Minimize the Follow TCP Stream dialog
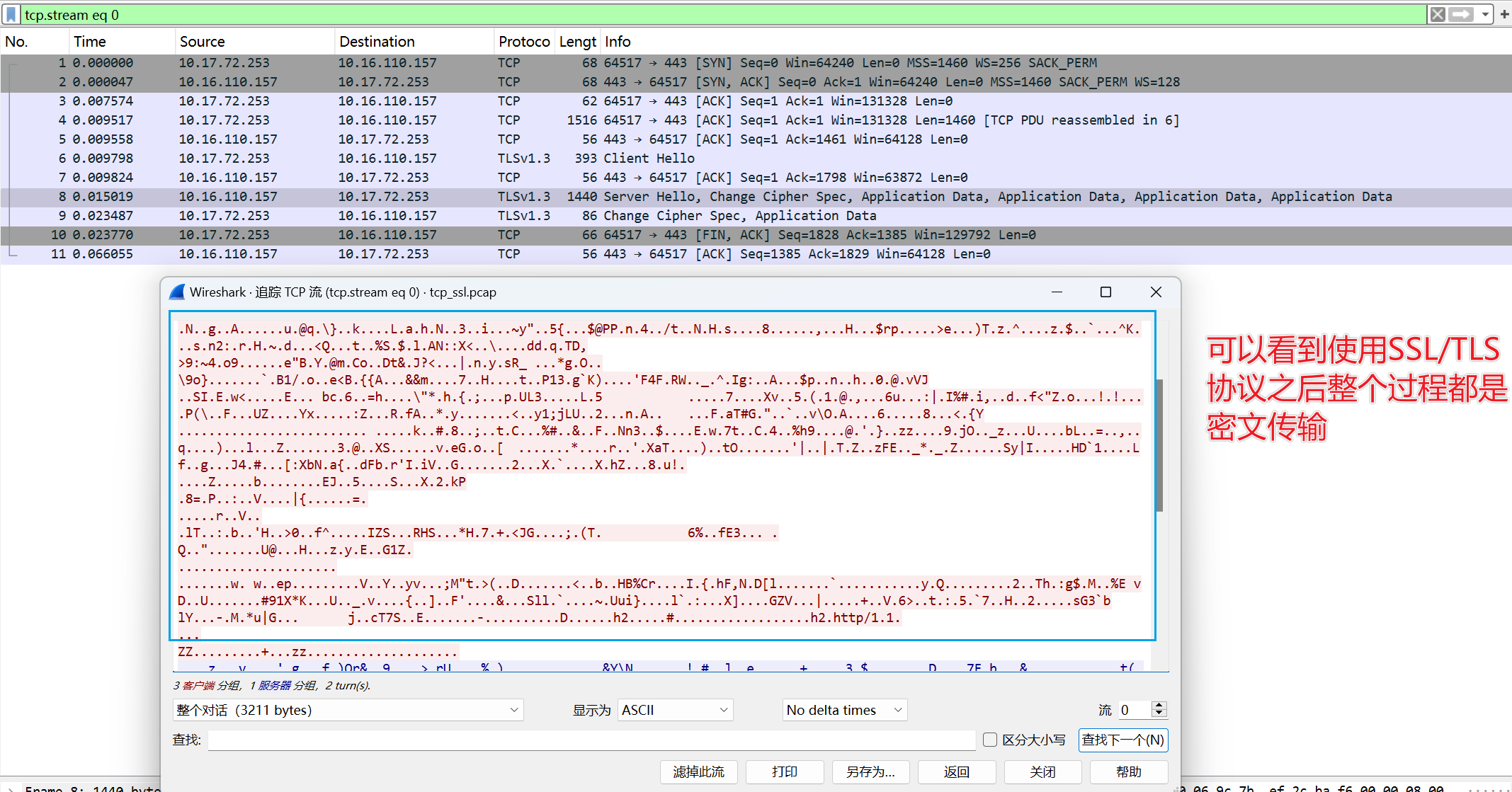 point(1057,292)
